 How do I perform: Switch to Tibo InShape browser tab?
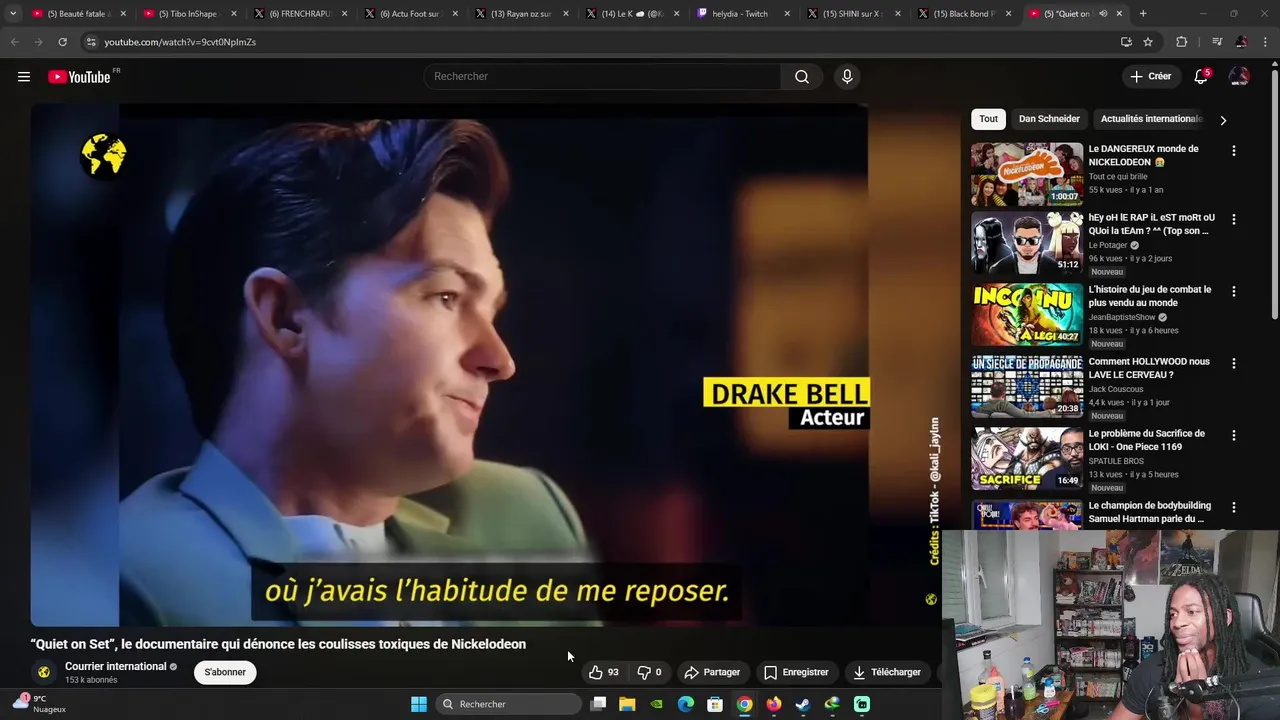(x=188, y=14)
